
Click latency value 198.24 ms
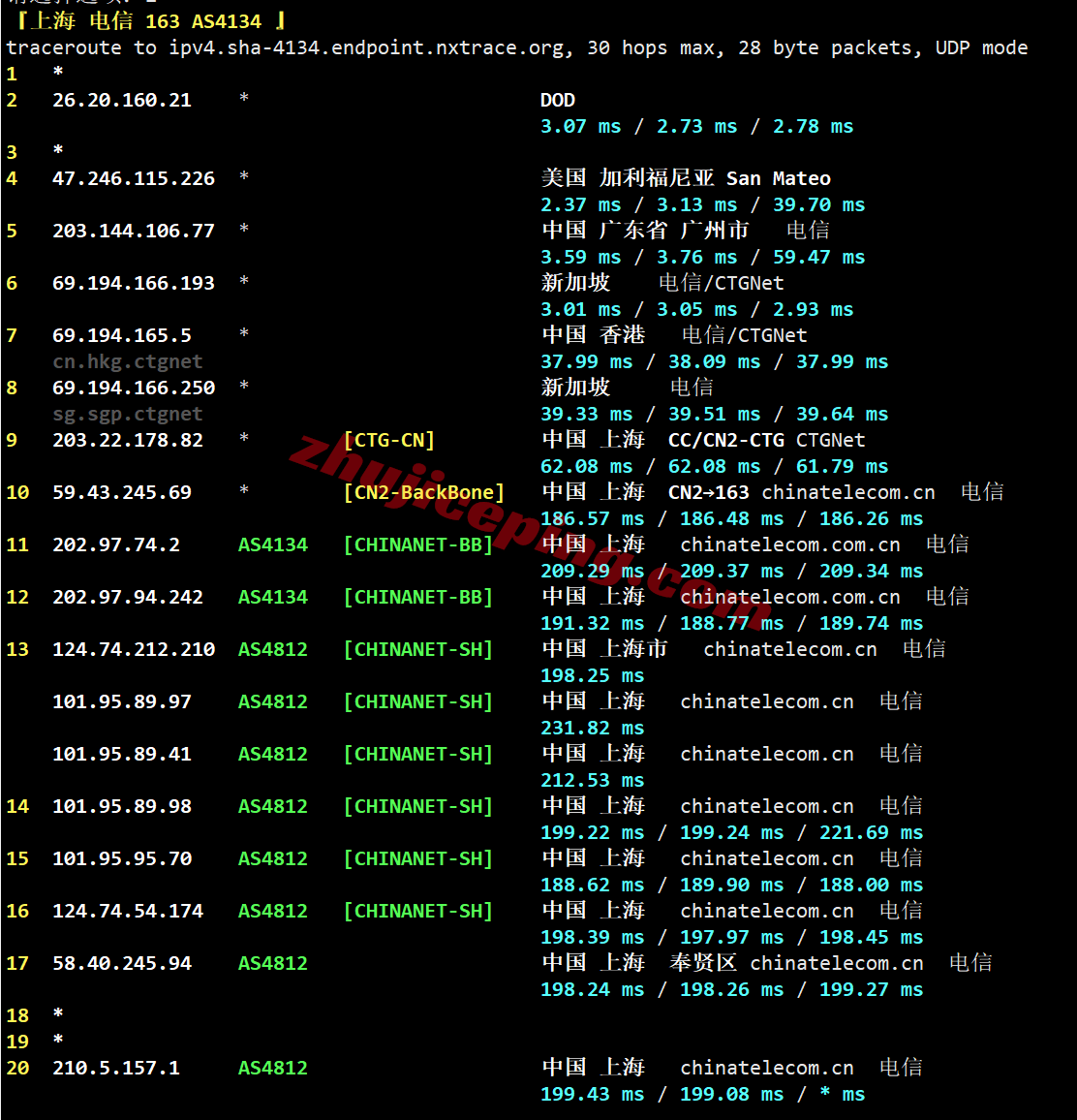click(x=592, y=989)
